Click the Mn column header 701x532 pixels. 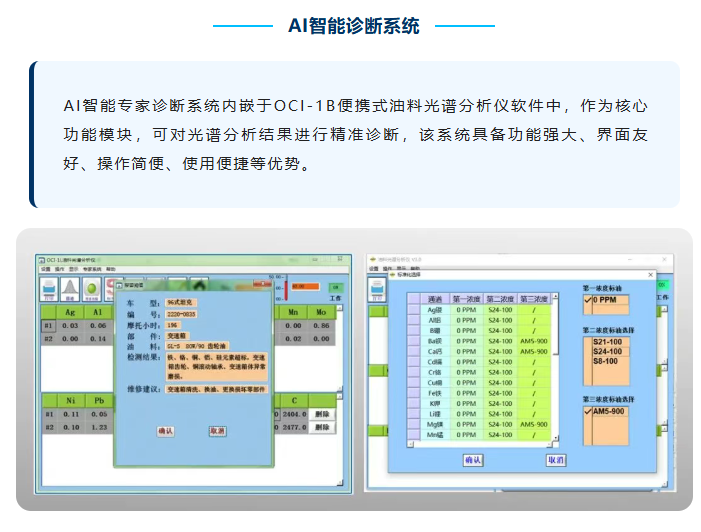[293, 312]
